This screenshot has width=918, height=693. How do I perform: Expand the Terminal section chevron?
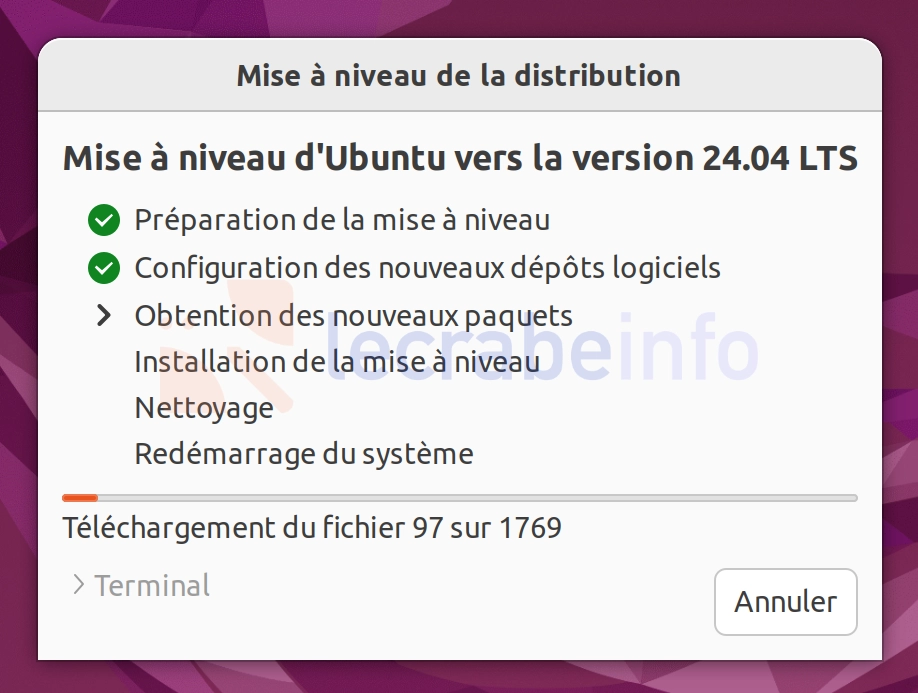(78, 585)
